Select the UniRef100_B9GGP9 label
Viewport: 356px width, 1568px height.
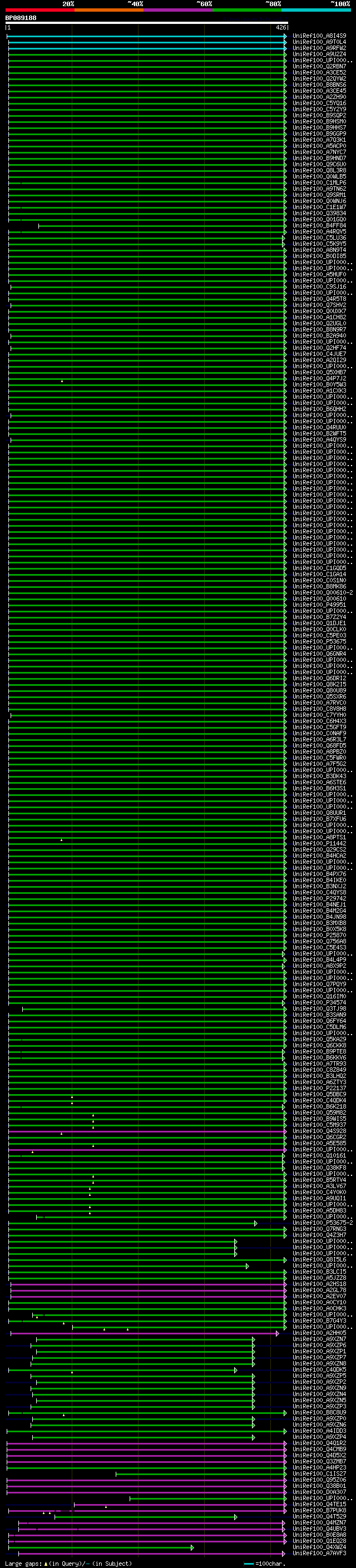point(319,134)
